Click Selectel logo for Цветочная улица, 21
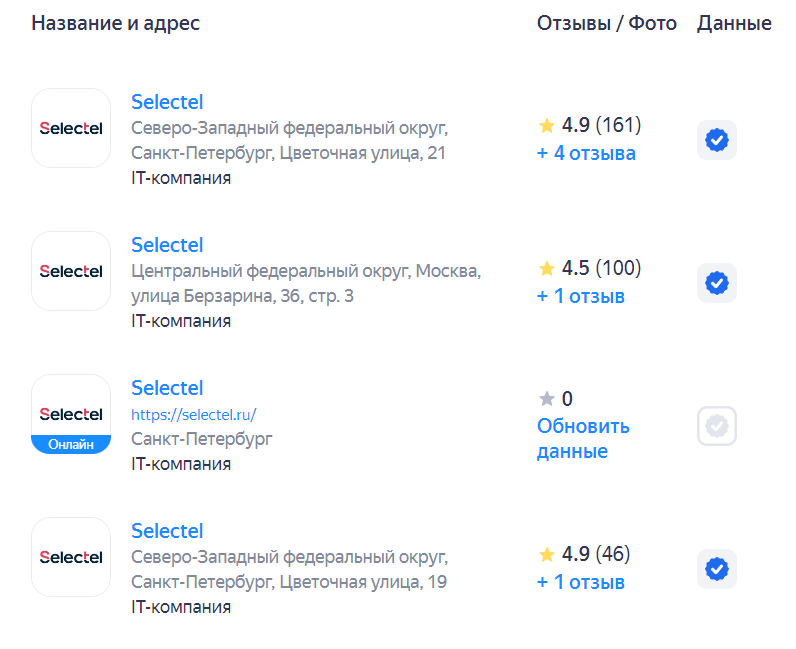Viewport: 796px width, 649px height. tap(71, 128)
